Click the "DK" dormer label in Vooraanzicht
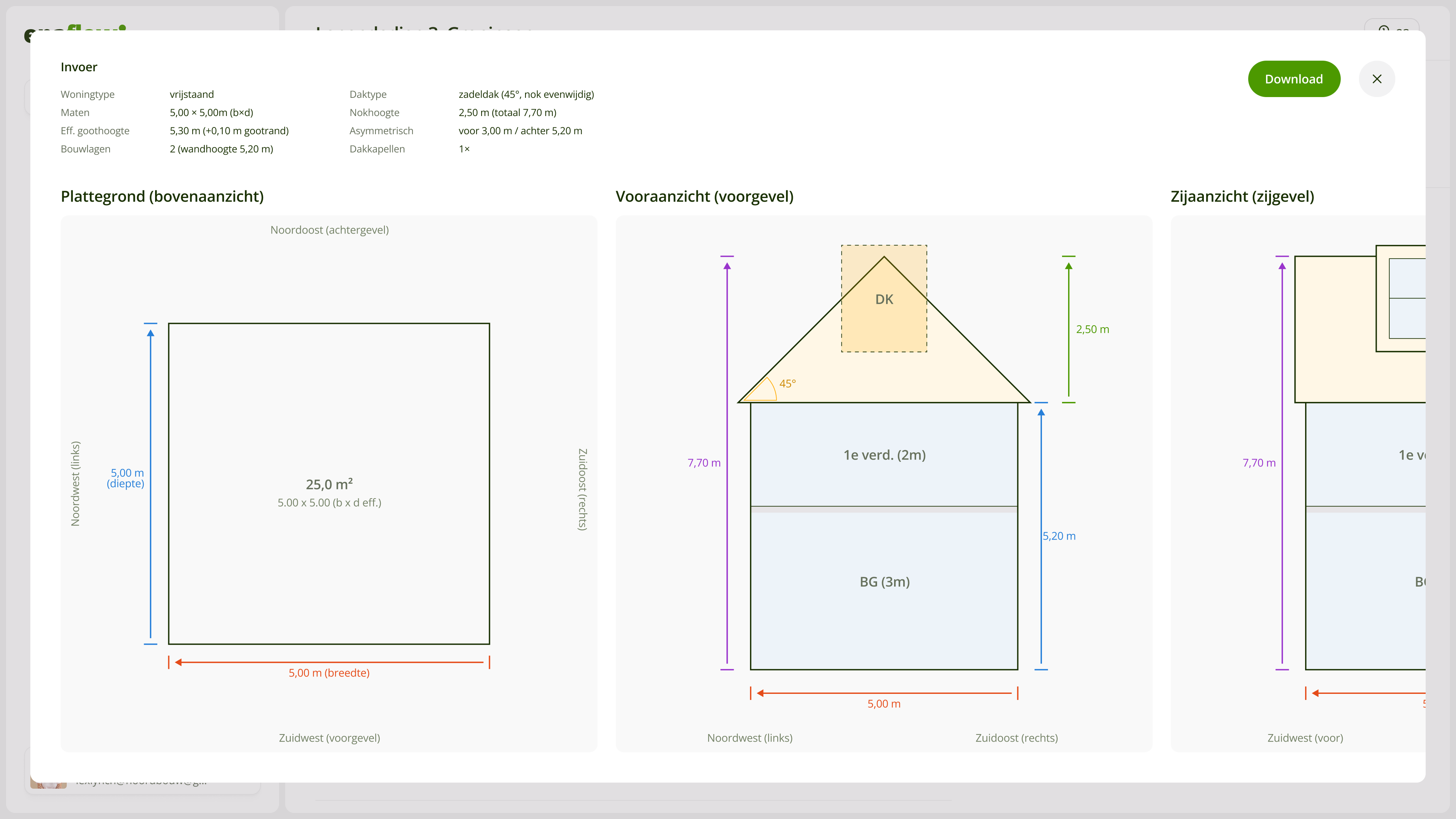 [x=884, y=300]
